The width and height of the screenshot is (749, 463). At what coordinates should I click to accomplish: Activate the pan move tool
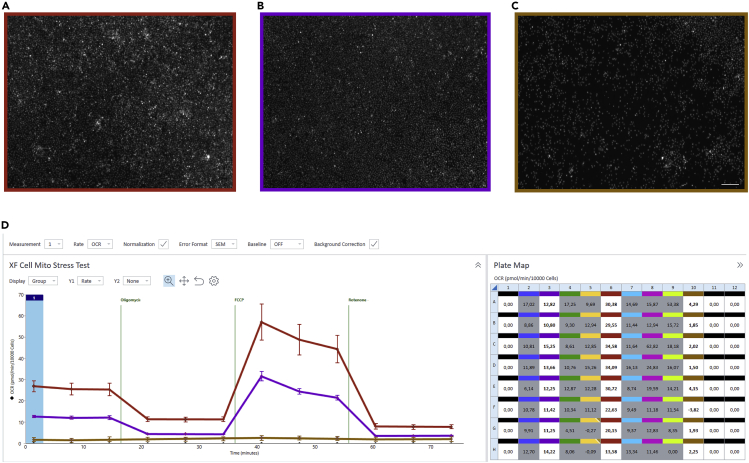[x=184, y=281]
